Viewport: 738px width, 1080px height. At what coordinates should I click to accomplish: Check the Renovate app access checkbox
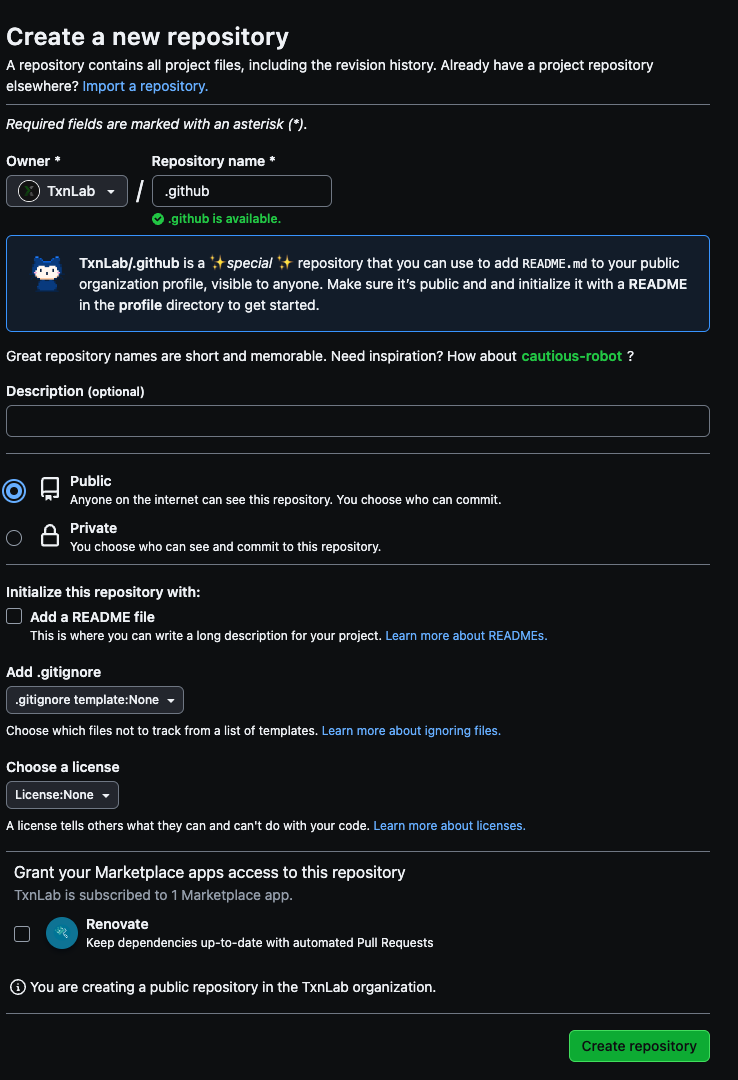tap(22, 934)
